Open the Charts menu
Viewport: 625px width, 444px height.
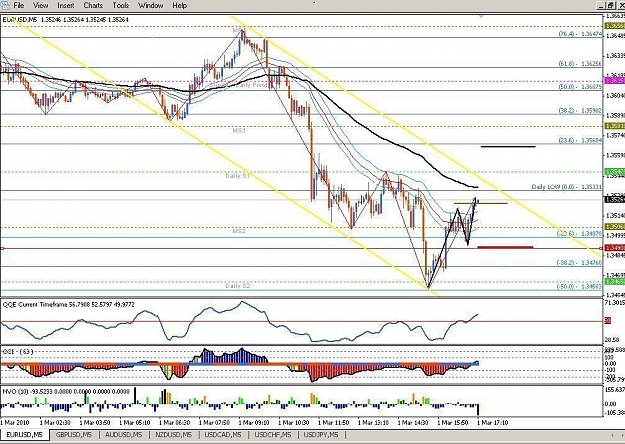[x=93, y=6]
